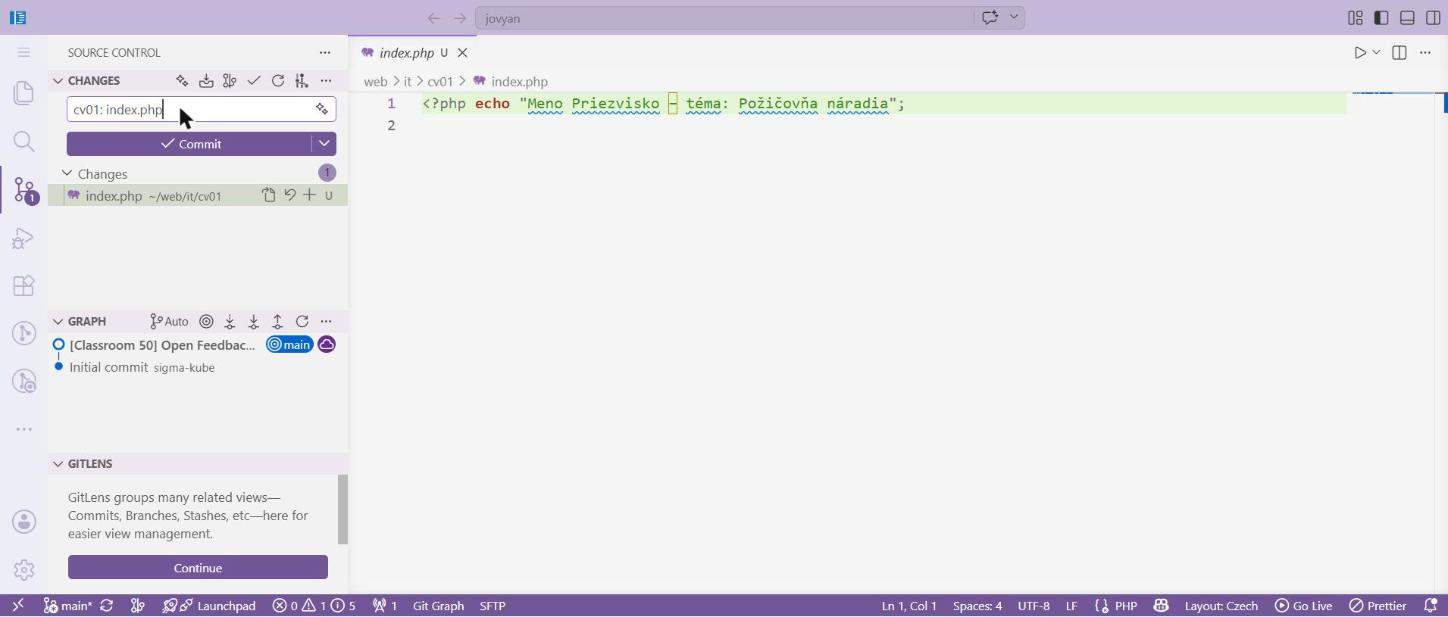The height and width of the screenshot is (617, 1448).
Task: Open Manage settings gear icon
Action: [24, 569]
